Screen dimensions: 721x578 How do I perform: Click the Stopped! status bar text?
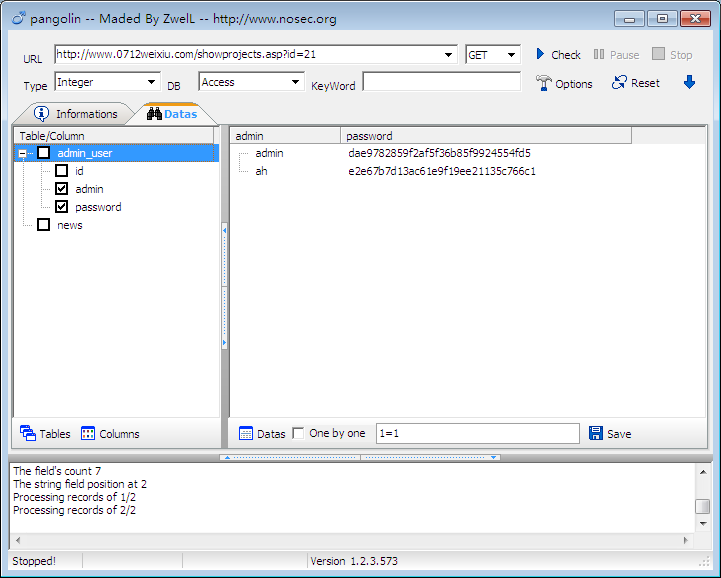34,561
